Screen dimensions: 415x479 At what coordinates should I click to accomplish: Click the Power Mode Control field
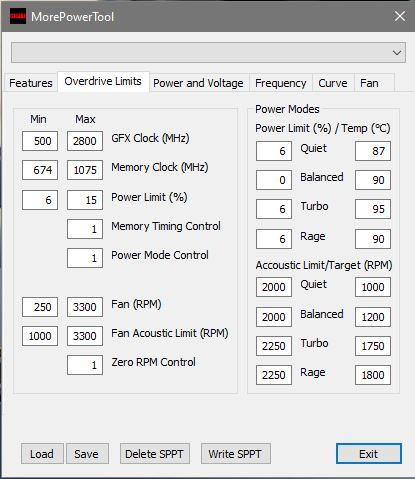coord(85,258)
